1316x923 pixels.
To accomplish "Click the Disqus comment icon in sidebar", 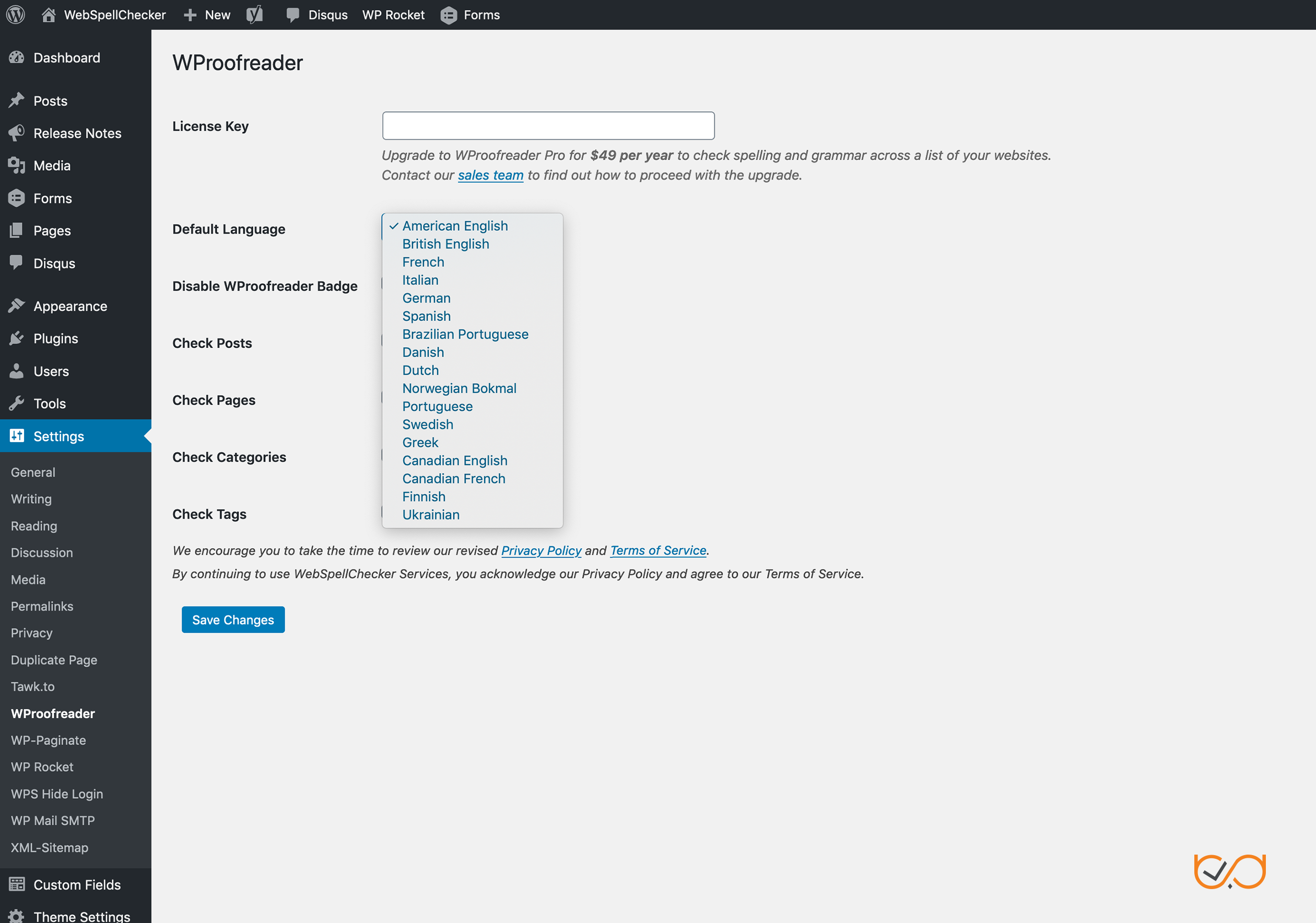I will point(17,263).
